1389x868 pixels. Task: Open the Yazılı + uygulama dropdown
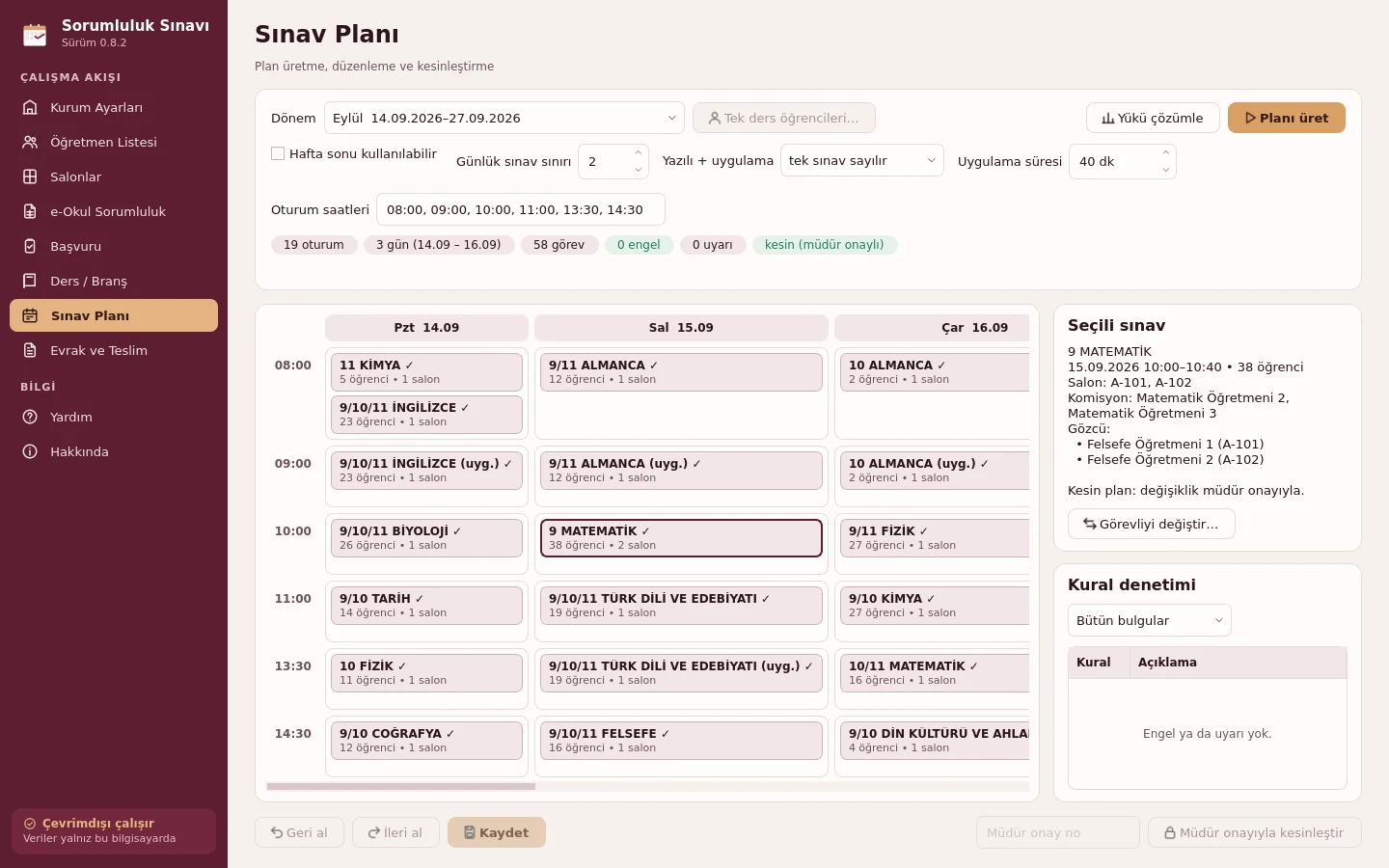coord(862,161)
